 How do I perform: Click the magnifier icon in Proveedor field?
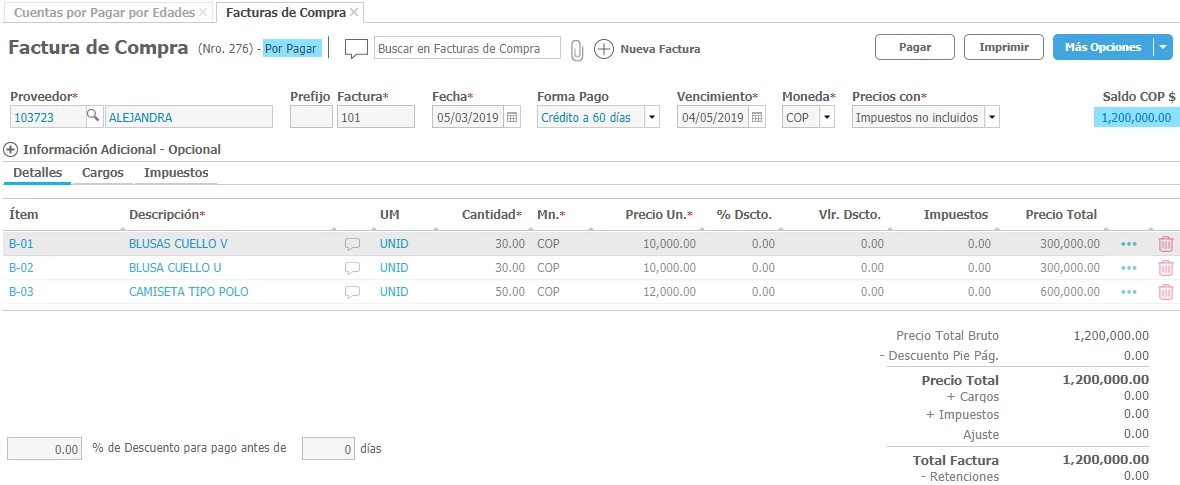coord(93,117)
